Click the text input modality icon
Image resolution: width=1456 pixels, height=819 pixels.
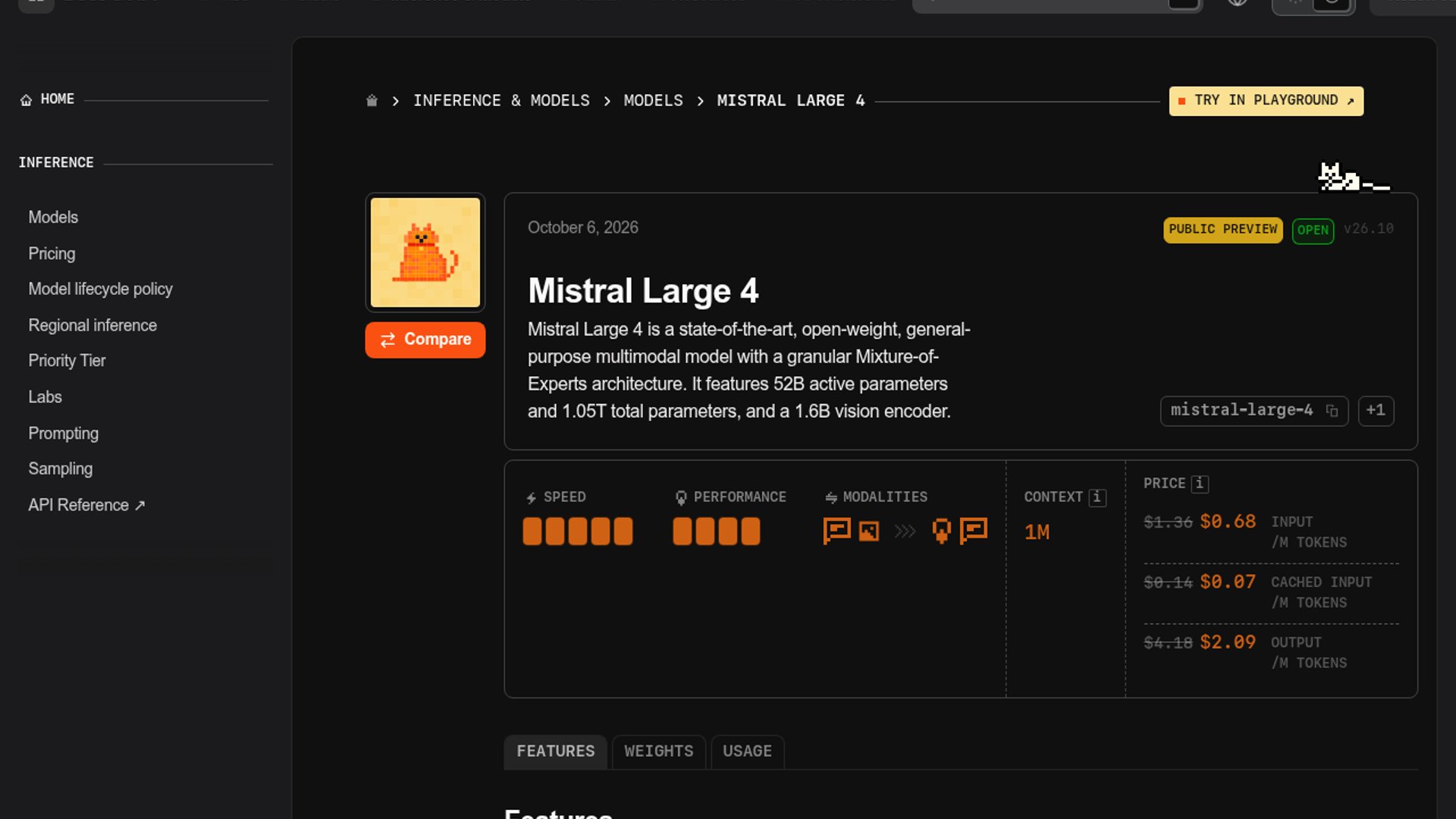(836, 531)
